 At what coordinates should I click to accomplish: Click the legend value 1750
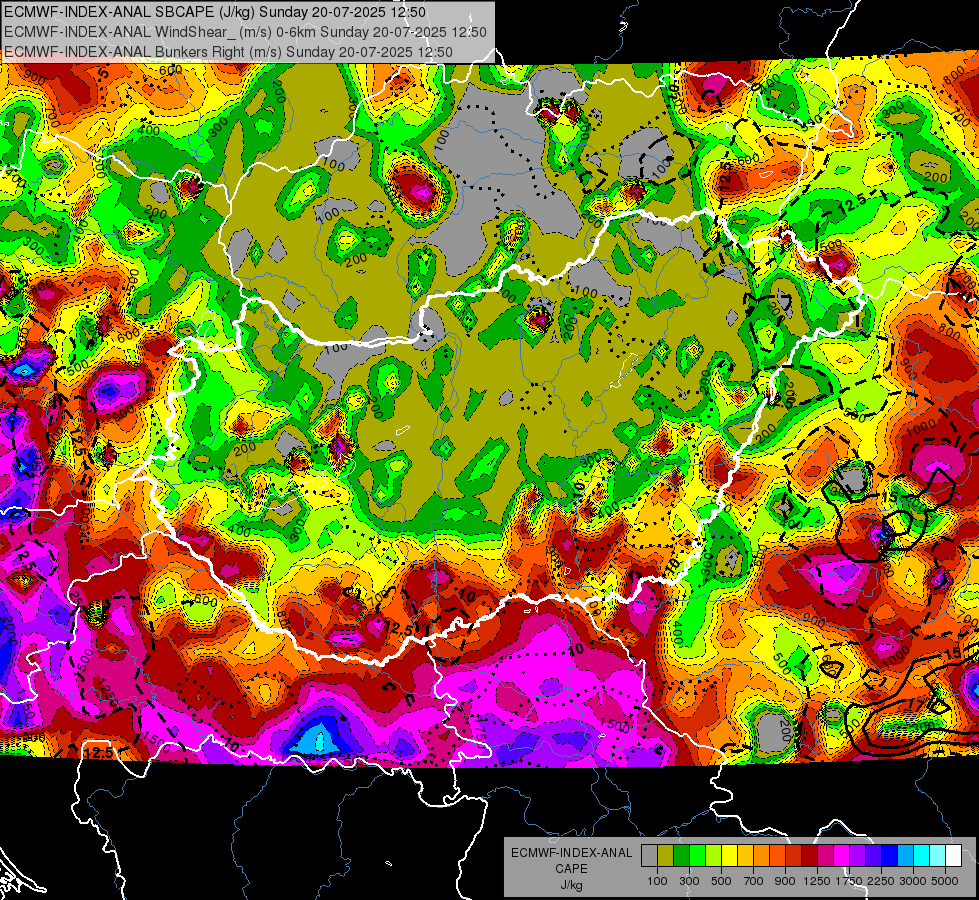point(850,881)
